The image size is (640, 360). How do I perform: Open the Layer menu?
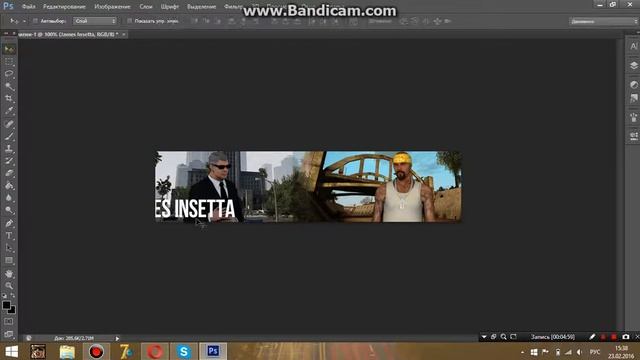point(146,7)
